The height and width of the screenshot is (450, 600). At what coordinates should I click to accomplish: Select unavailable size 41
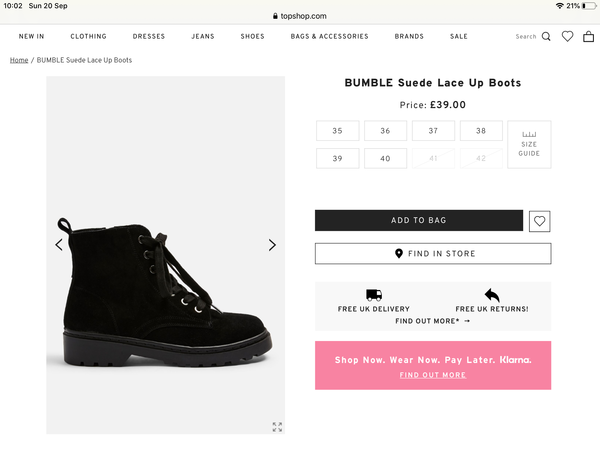click(433, 158)
